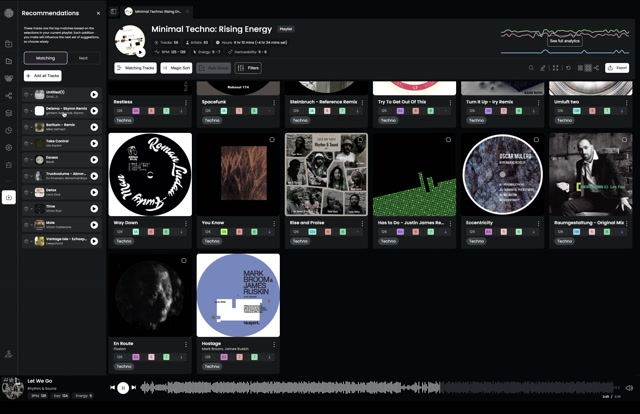This screenshot has width=640, height=414.
Task: Play the recommended track Take Control
Action: coord(94,143)
